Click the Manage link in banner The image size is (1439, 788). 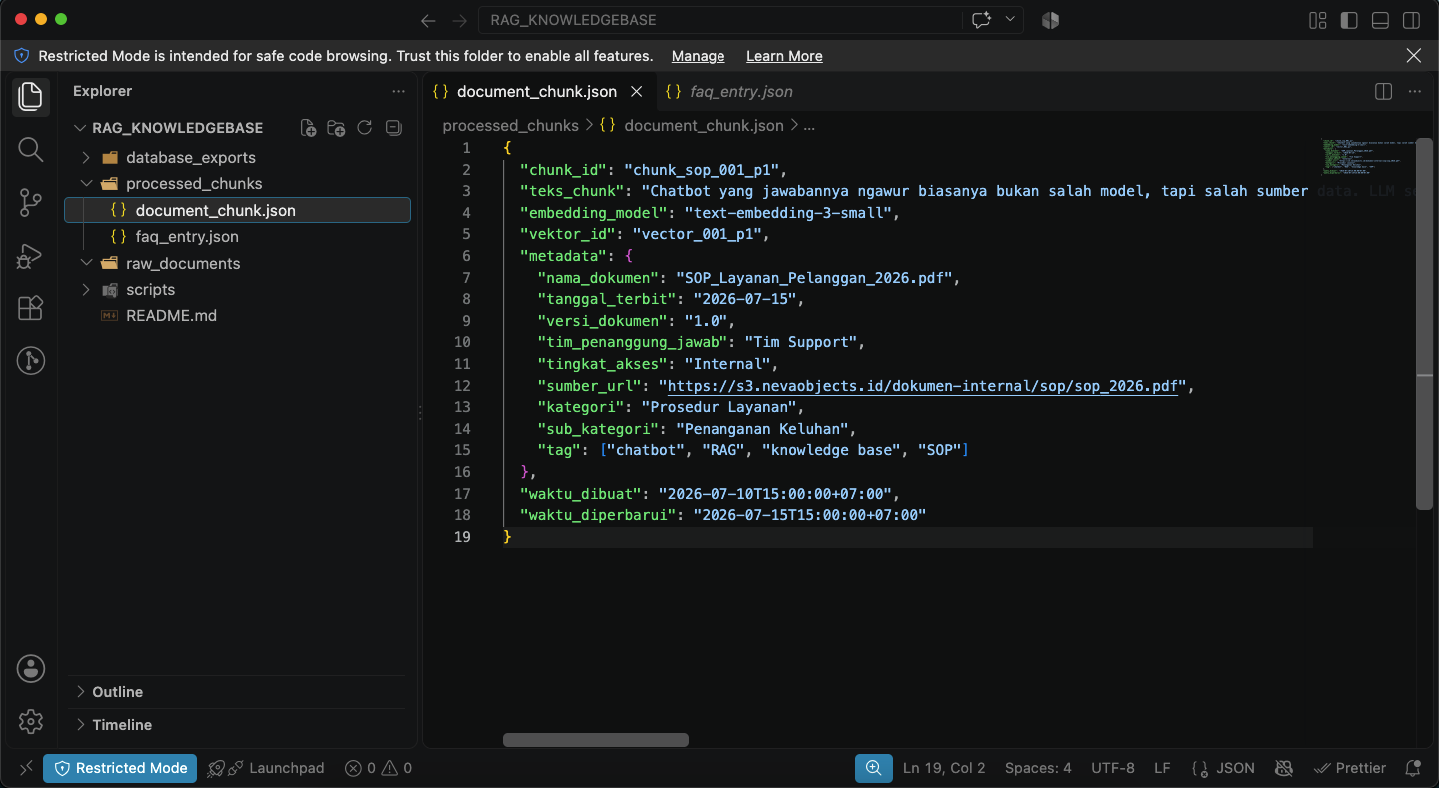(x=698, y=56)
